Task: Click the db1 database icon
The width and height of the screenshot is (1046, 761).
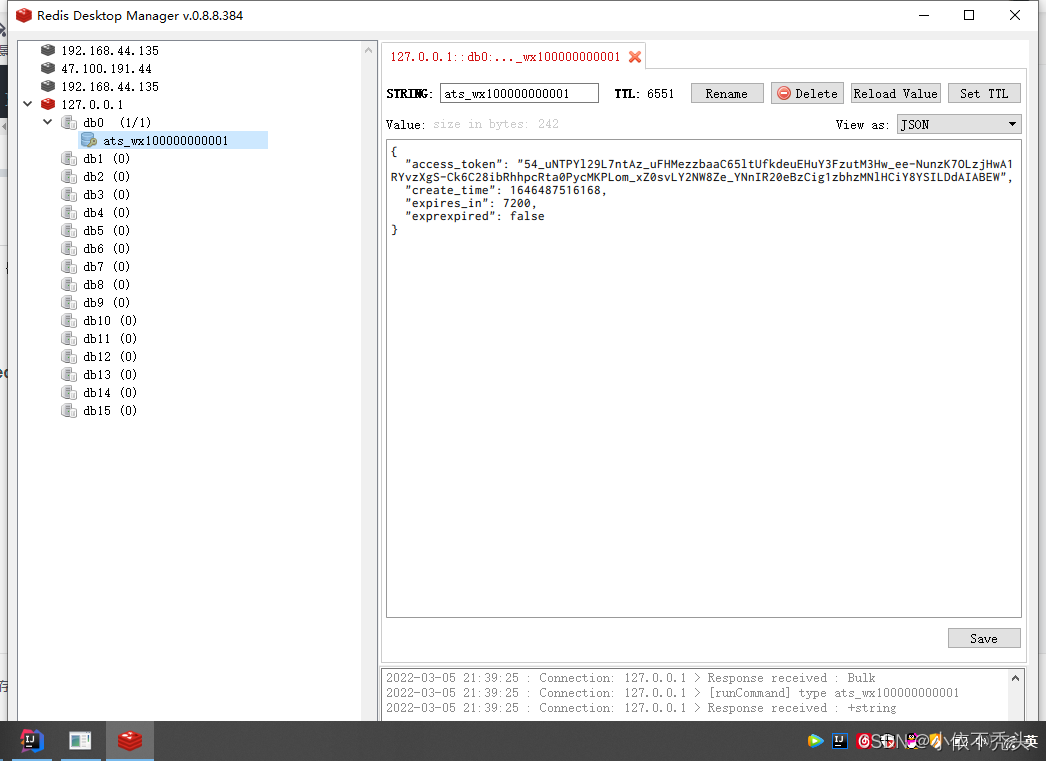Action: pos(69,158)
